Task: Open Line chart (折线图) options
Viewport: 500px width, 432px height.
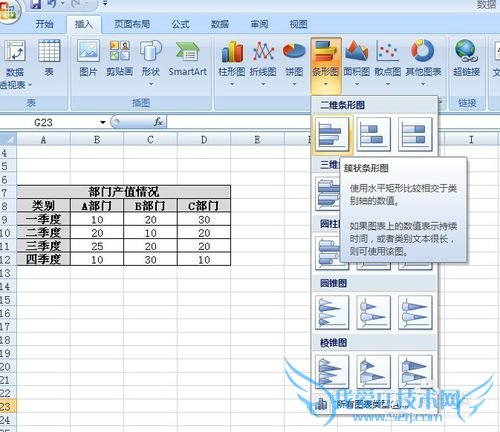Action: (263, 51)
